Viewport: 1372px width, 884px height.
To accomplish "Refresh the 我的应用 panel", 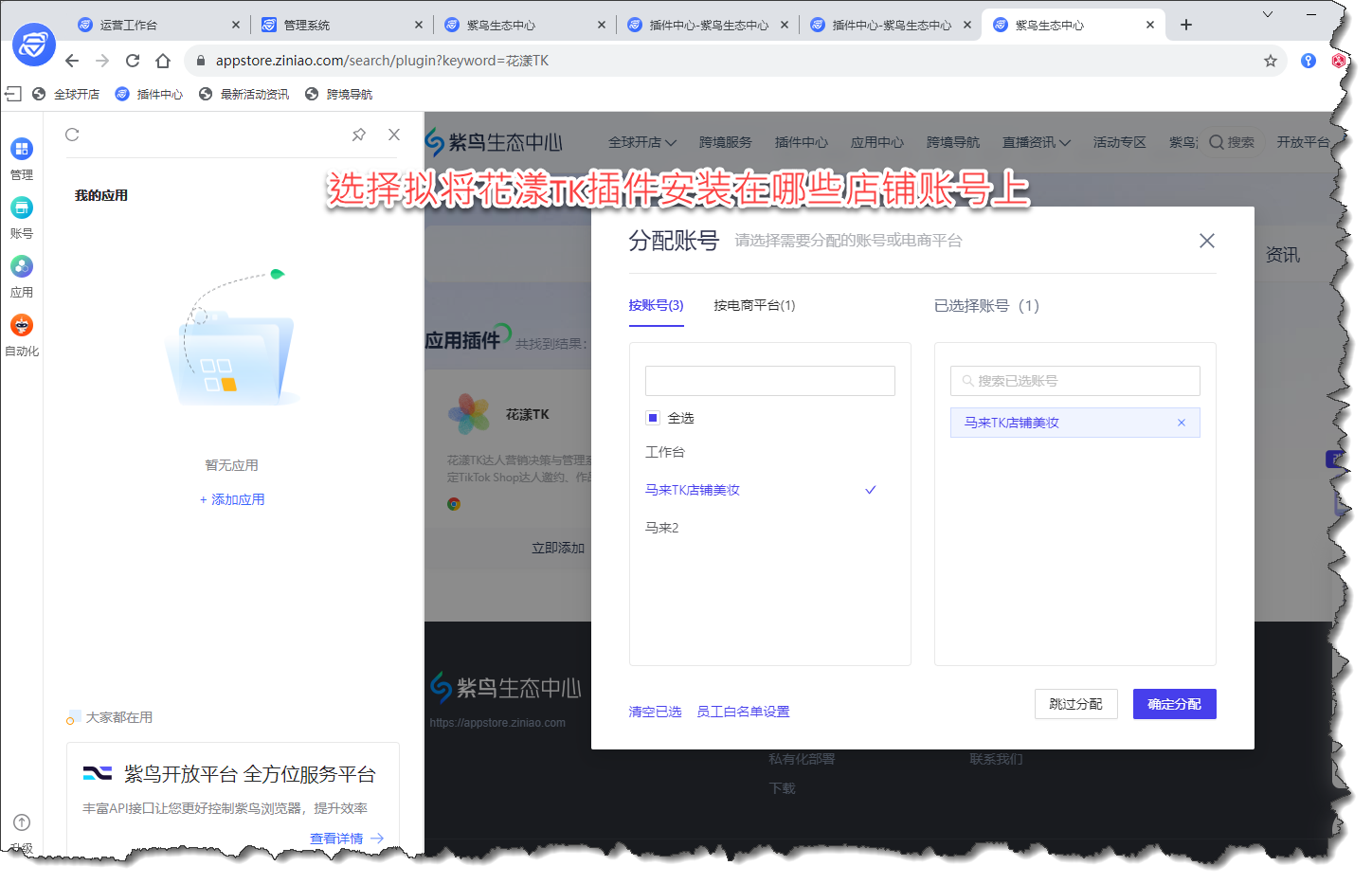I will tap(72, 135).
